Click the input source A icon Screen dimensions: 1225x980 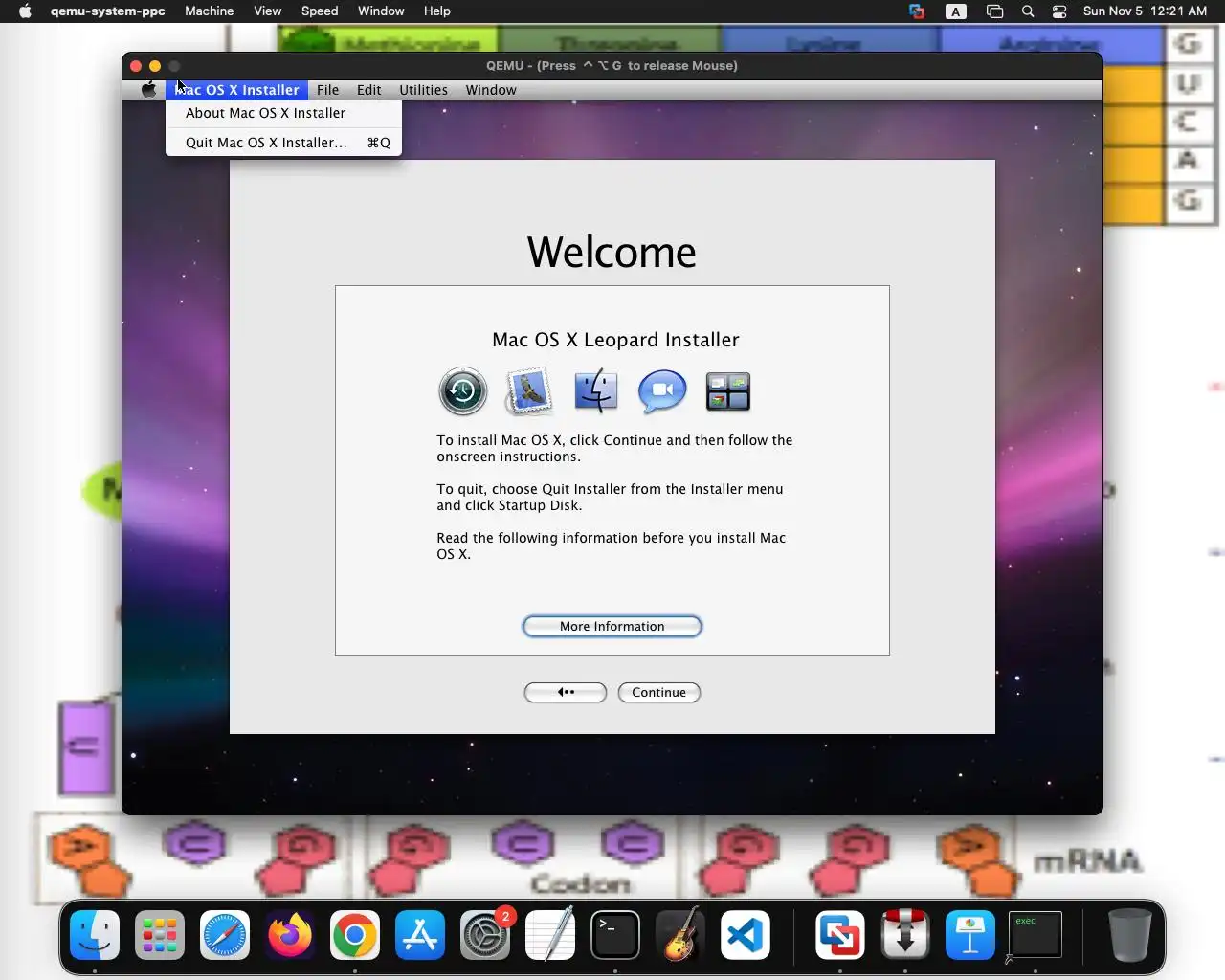pos(955,11)
